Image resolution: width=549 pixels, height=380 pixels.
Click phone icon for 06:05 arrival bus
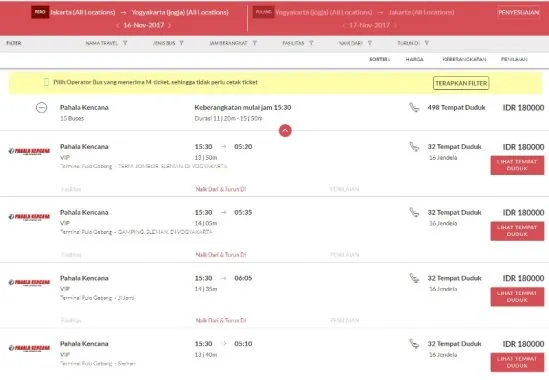(x=414, y=278)
